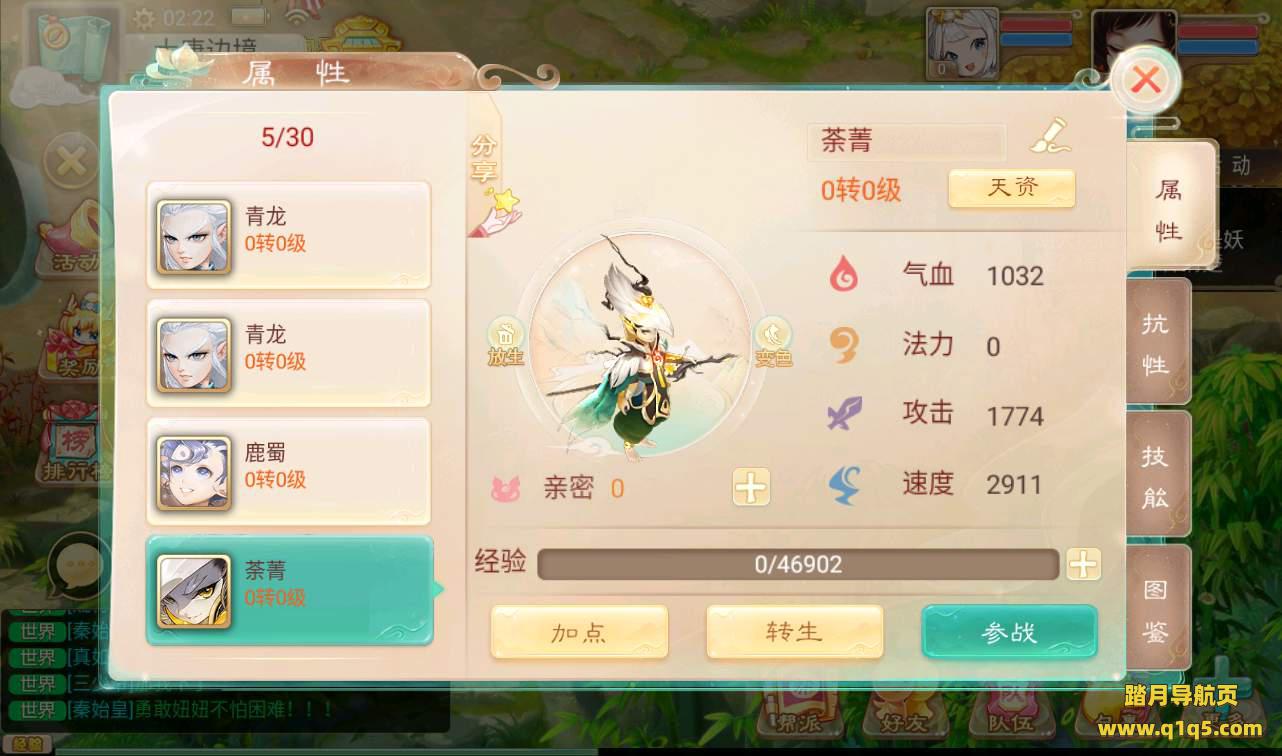Click the plus icon beside experience bar

pos(1083,564)
